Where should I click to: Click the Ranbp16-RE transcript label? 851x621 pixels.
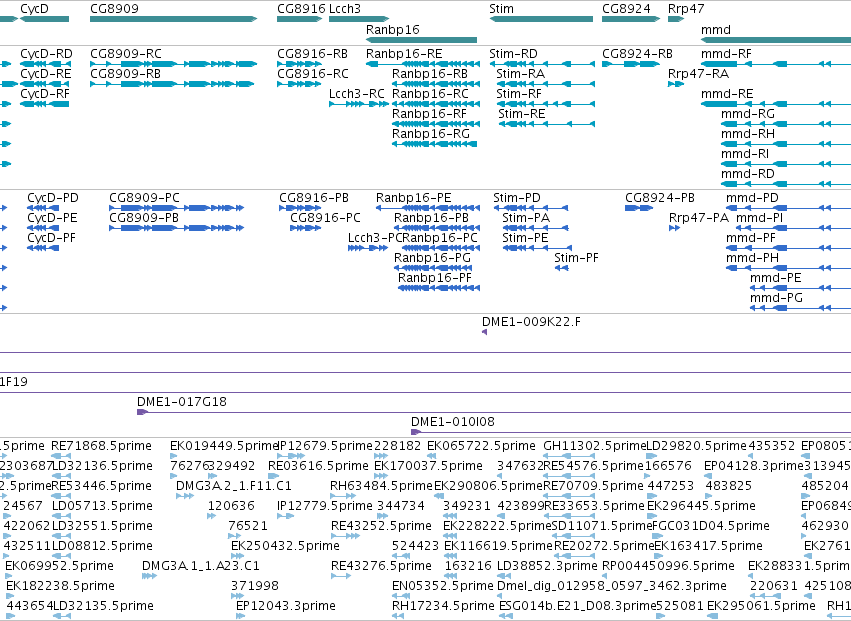tap(404, 54)
